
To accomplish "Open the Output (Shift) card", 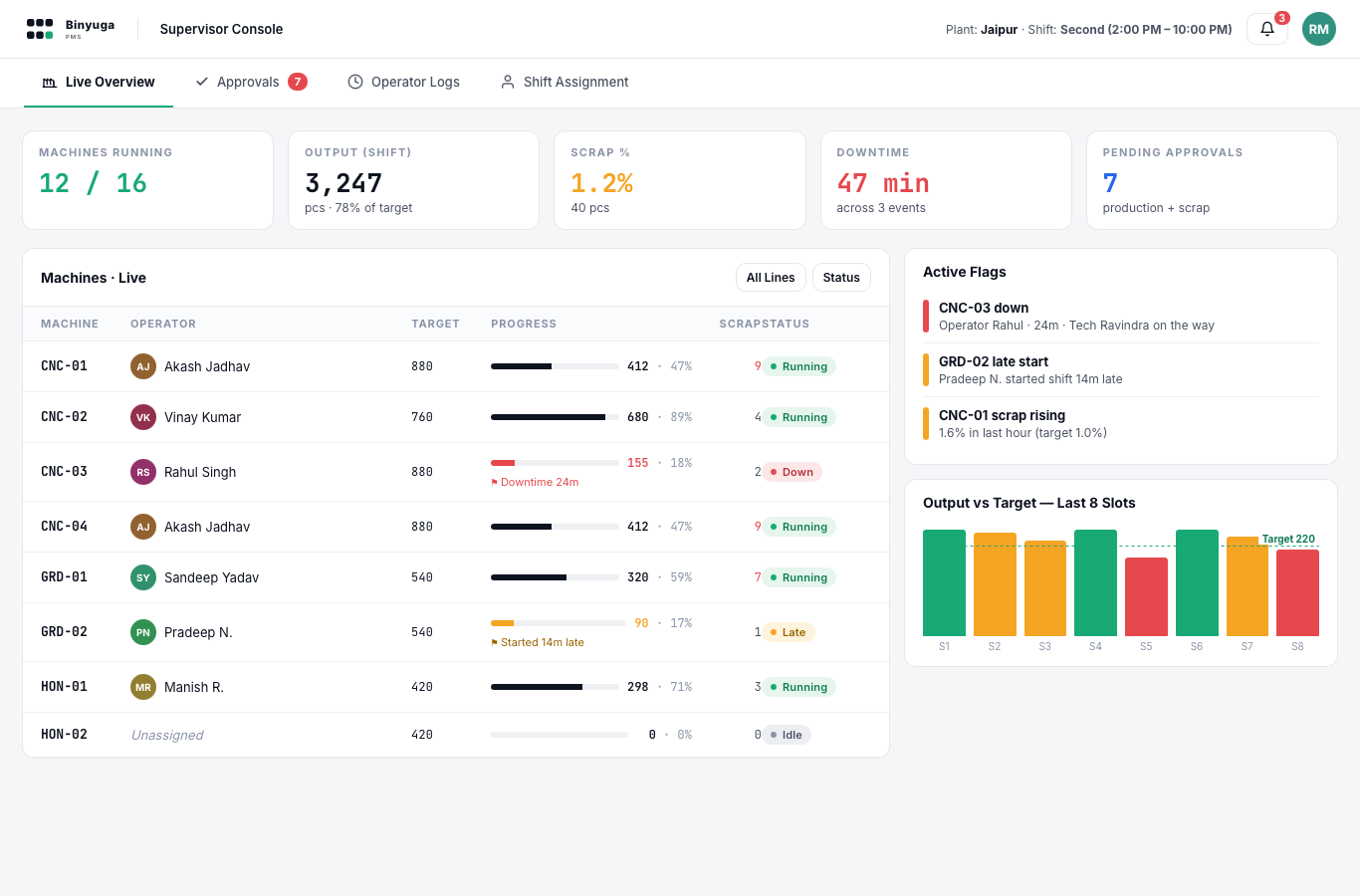I will (x=413, y=180).
